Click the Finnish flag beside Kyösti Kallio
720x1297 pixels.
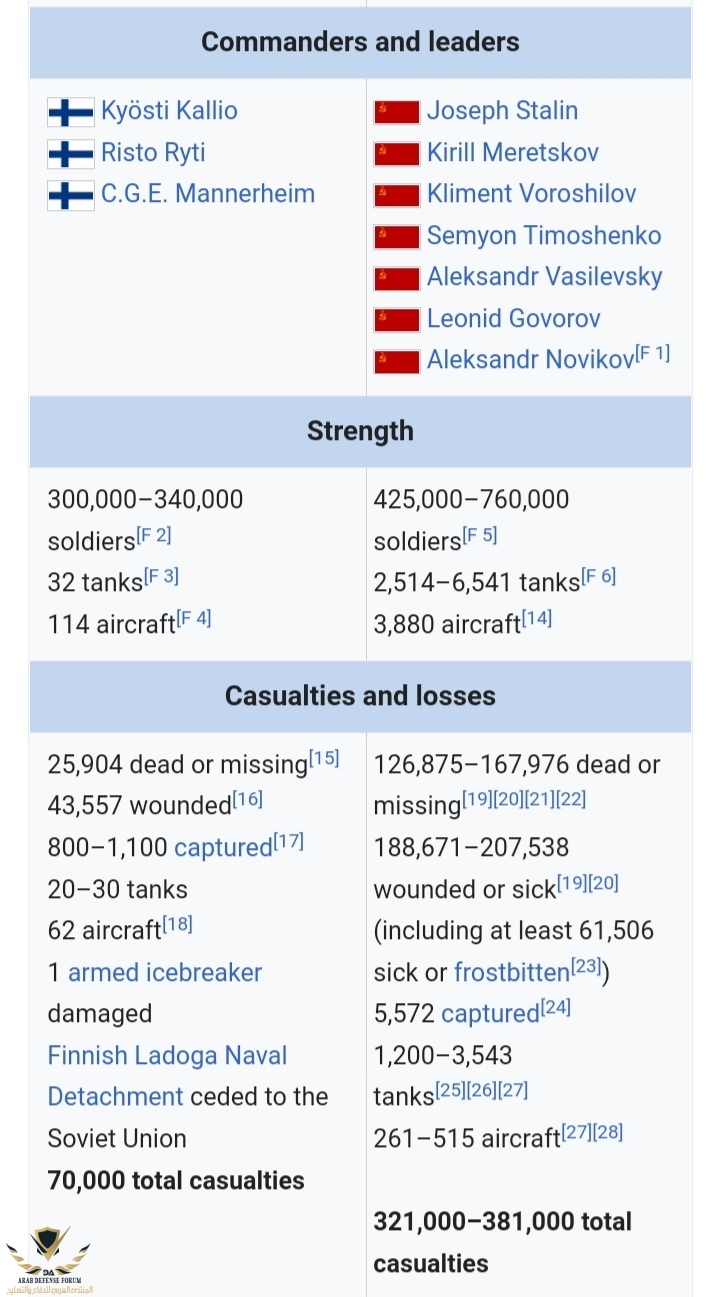tap(71, 112)
